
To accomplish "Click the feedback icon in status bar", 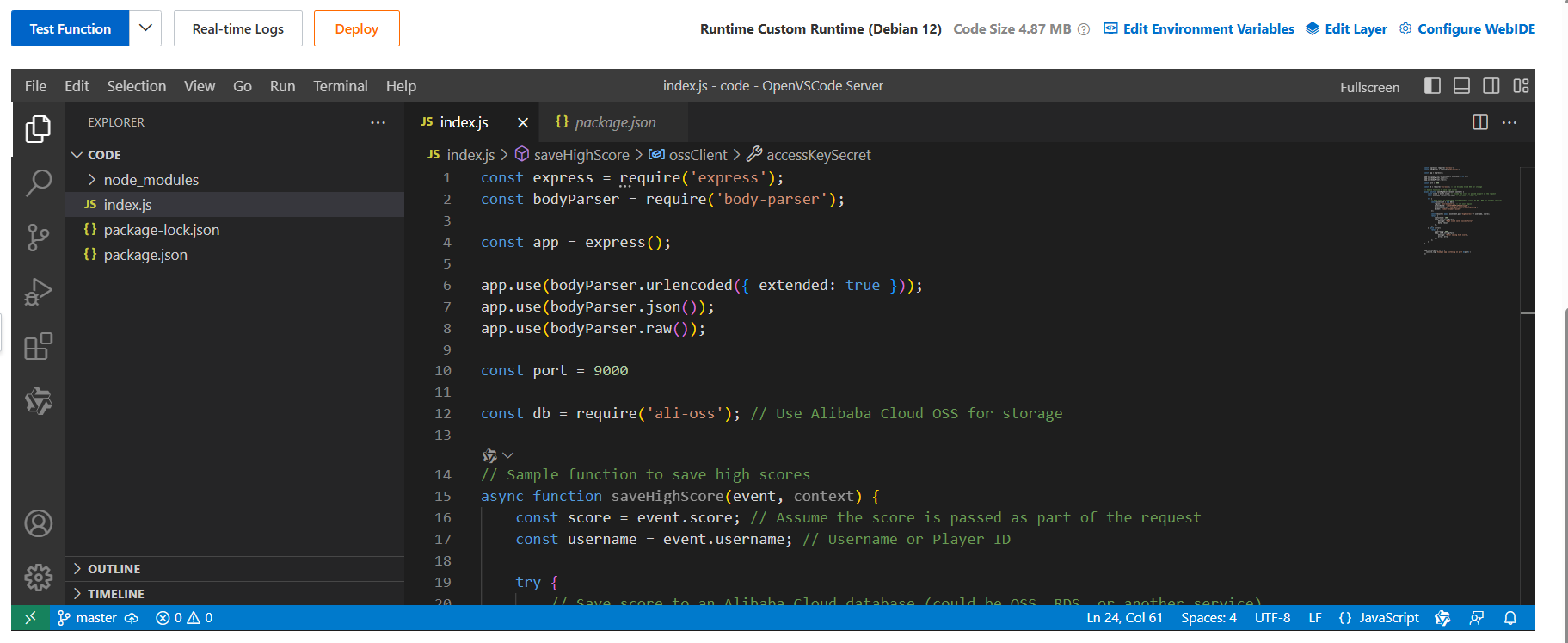I will point(1477,618).
